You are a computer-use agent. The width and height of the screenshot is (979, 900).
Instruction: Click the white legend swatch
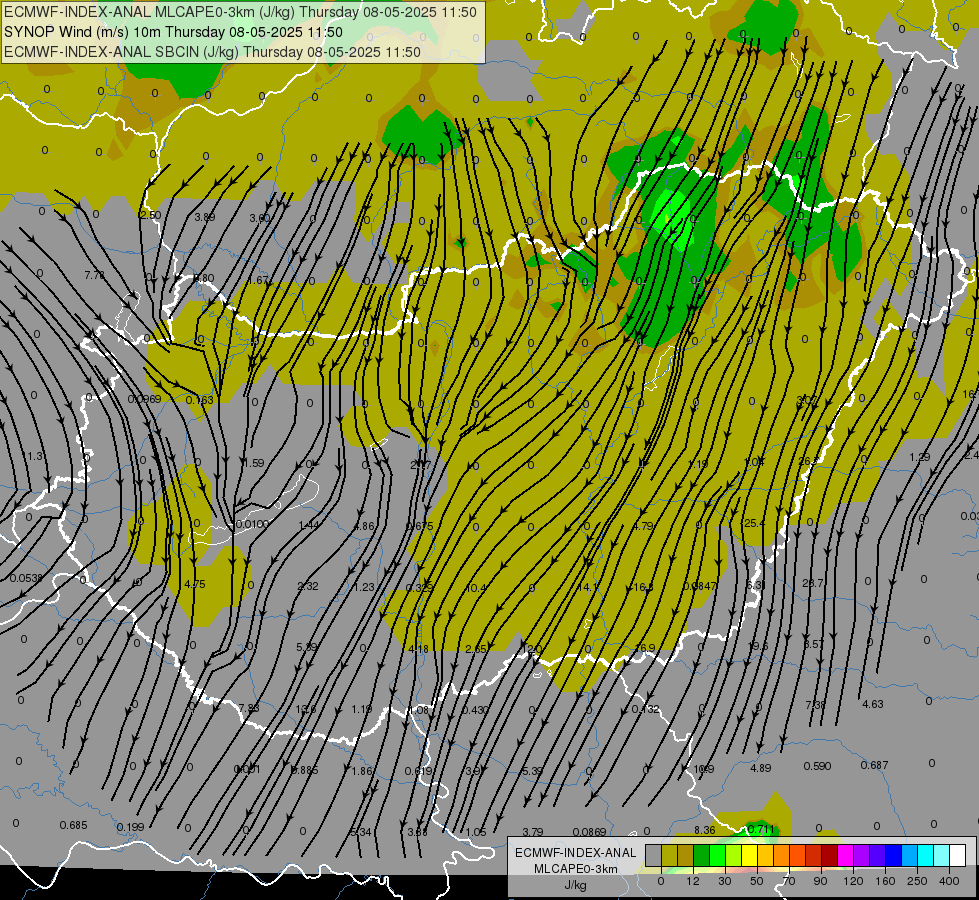tap(958, 855)
